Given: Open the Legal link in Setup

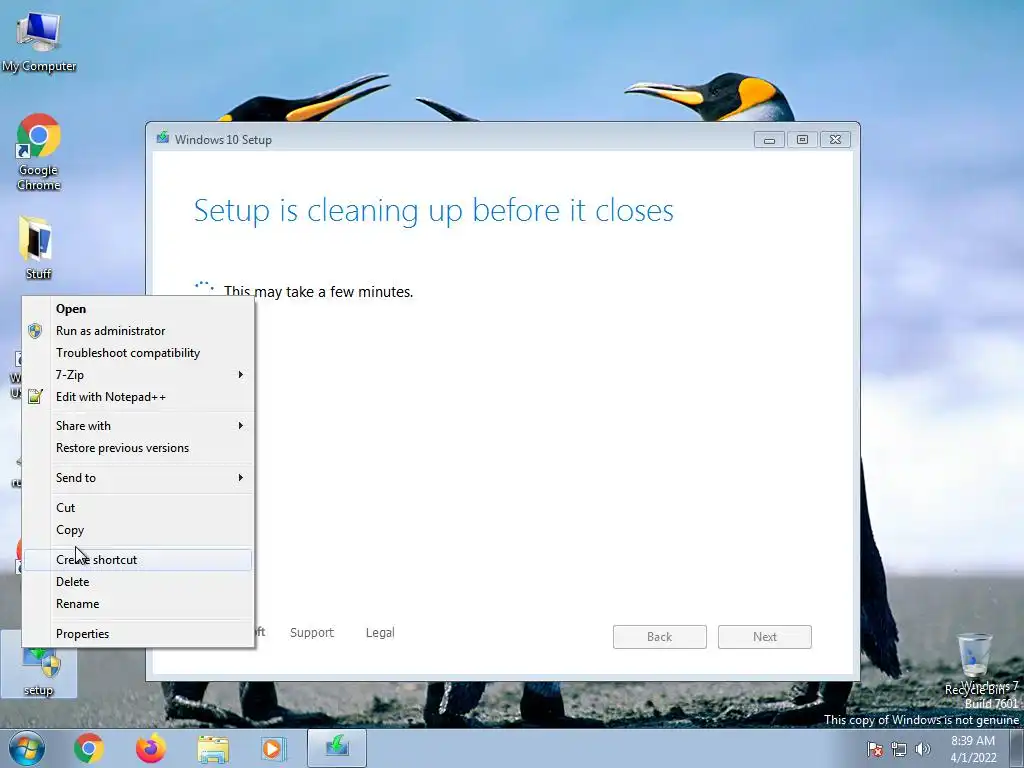Looking at the screenshot, I should tap(380, 632).
